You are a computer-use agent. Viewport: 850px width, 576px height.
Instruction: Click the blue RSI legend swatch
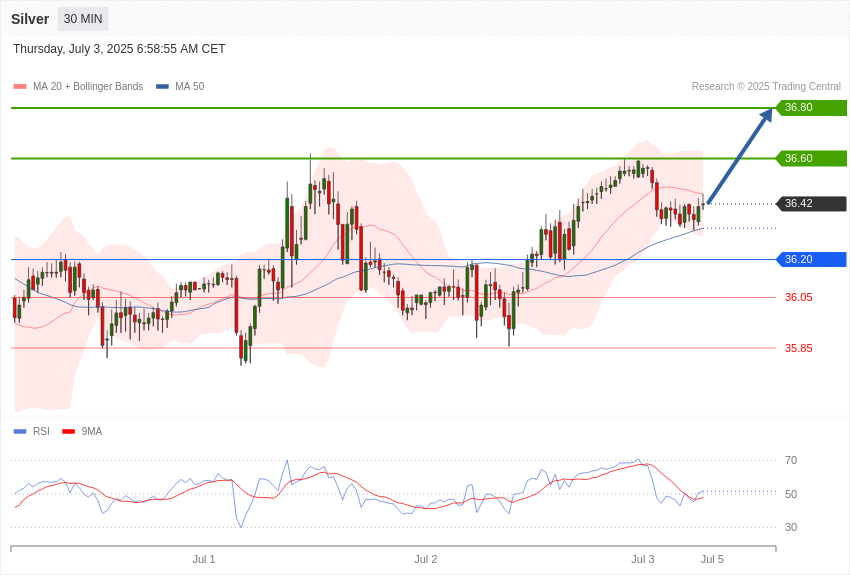pyautogui.click(x=20, y=432)
